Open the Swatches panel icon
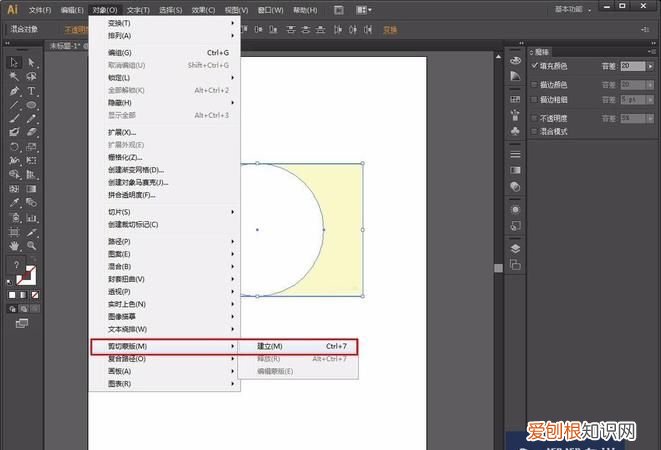The height and width of the screenshot is (450, 661). tap(515, 99)
